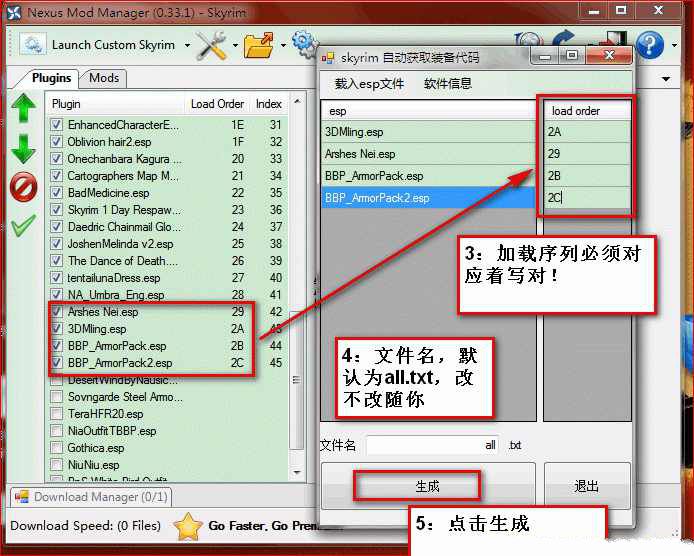Click the skyrim tool window title icon

point(328,58)
